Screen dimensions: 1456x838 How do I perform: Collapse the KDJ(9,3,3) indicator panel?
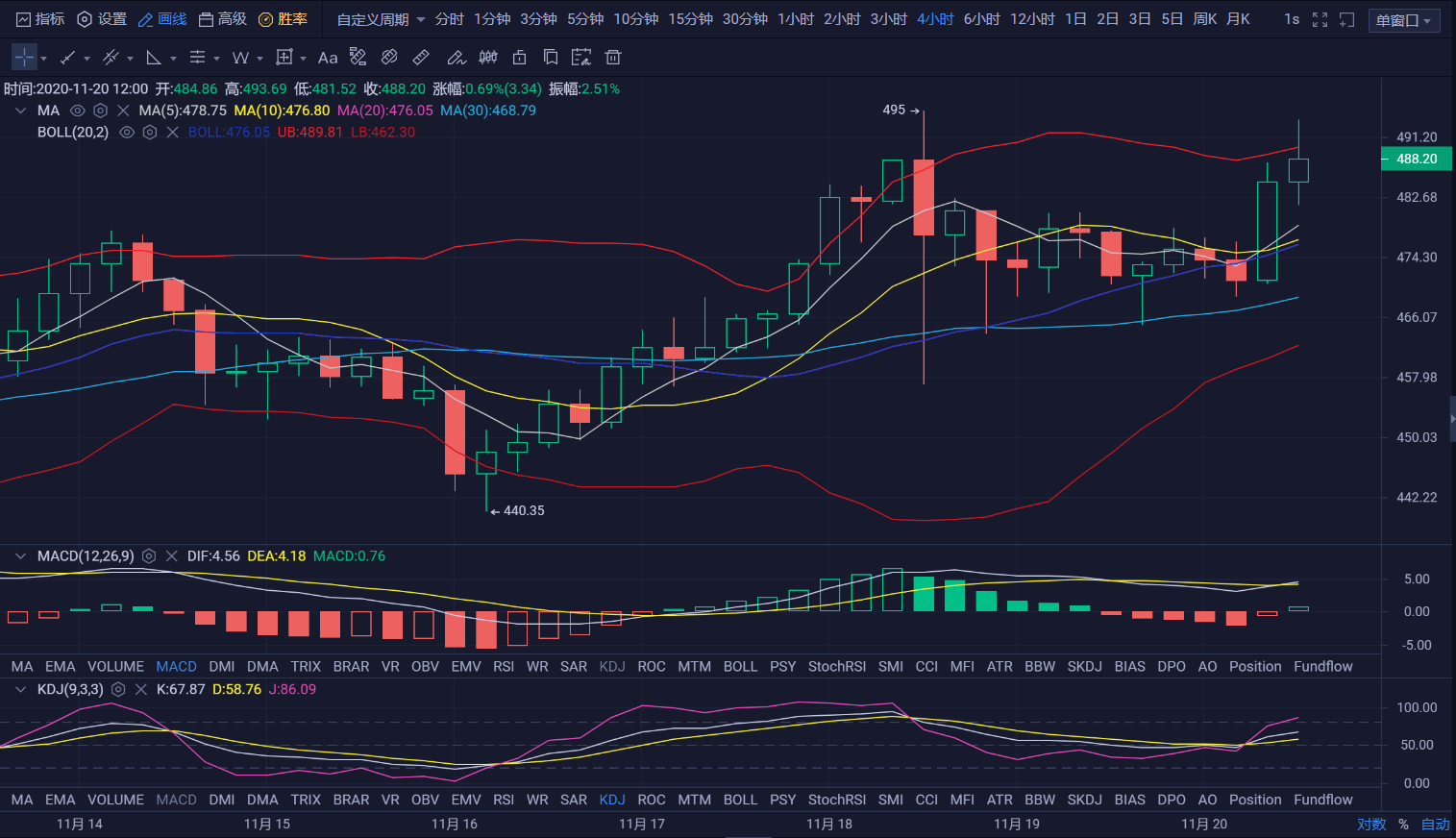[x=20, y=689]
